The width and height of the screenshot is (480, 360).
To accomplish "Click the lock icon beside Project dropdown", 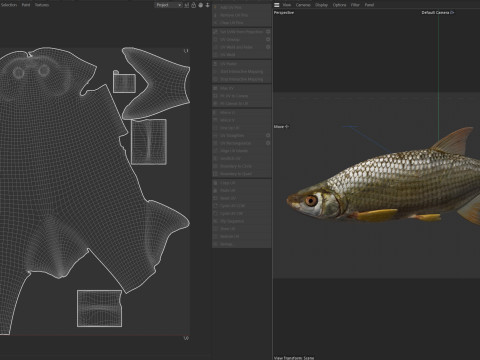I will [x=194, y=5].
